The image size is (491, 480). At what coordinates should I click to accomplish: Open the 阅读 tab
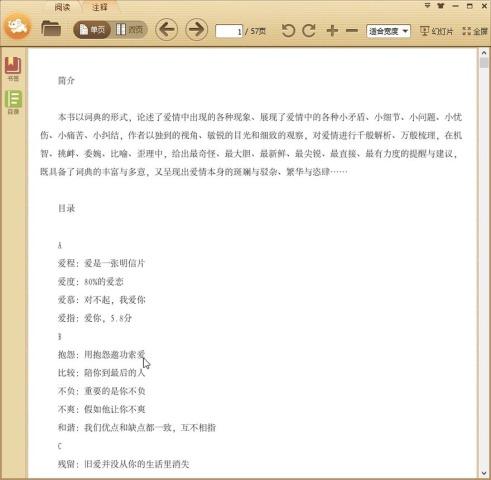coord(62,7)
